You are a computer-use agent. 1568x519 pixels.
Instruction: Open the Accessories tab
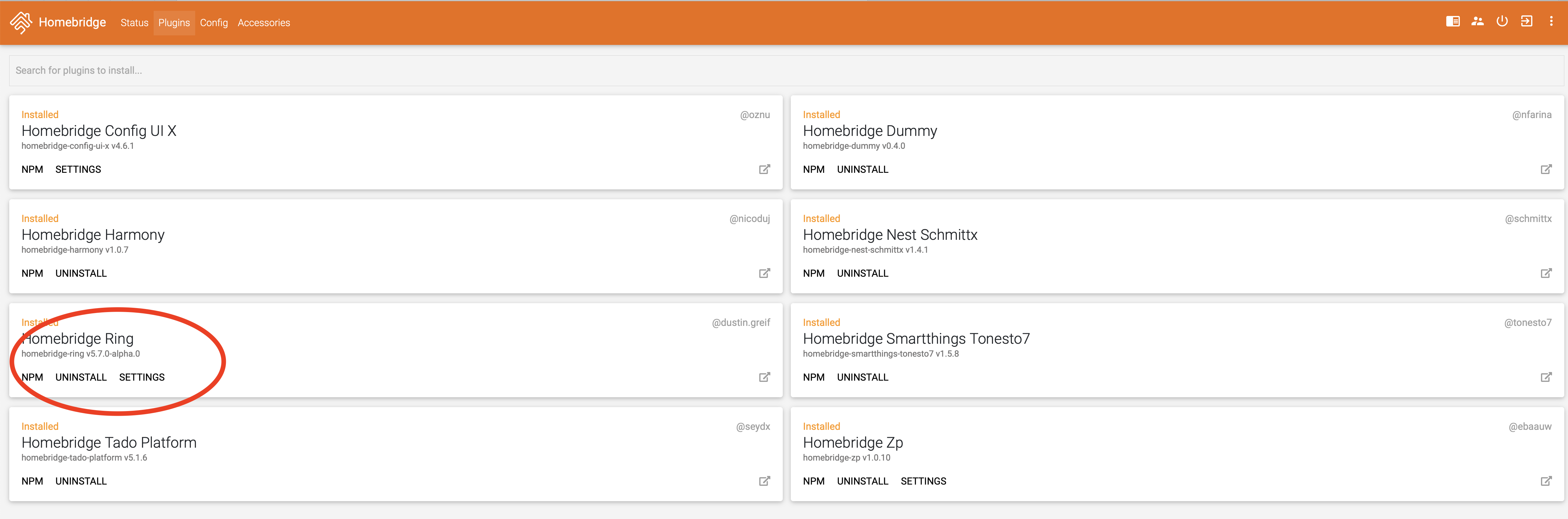click(x=264, y=22)
